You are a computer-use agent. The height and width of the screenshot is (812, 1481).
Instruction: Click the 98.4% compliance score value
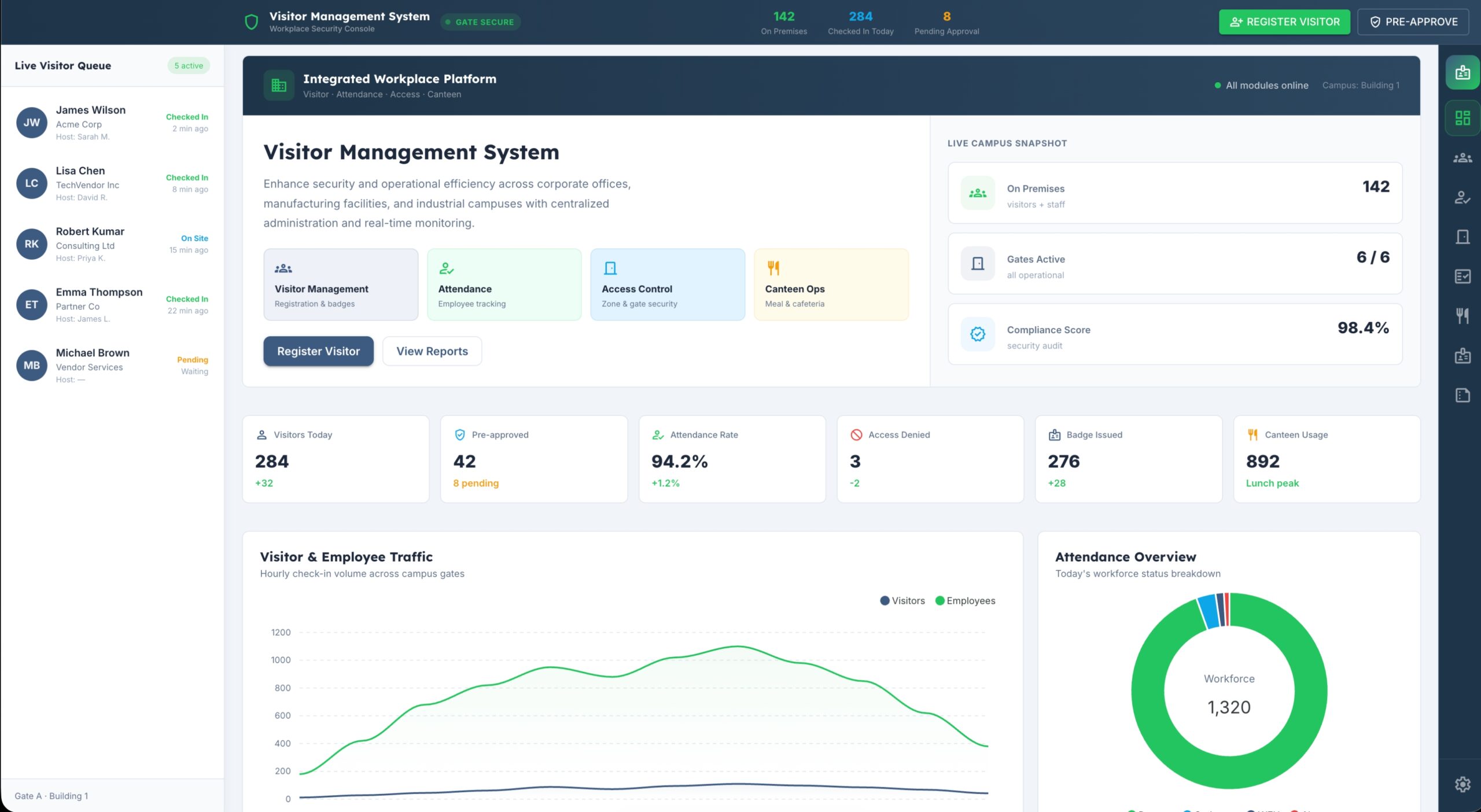1363,328
